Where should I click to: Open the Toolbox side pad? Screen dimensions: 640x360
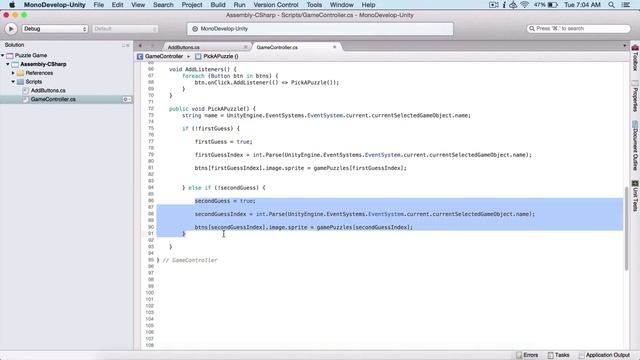click(635, 58)
